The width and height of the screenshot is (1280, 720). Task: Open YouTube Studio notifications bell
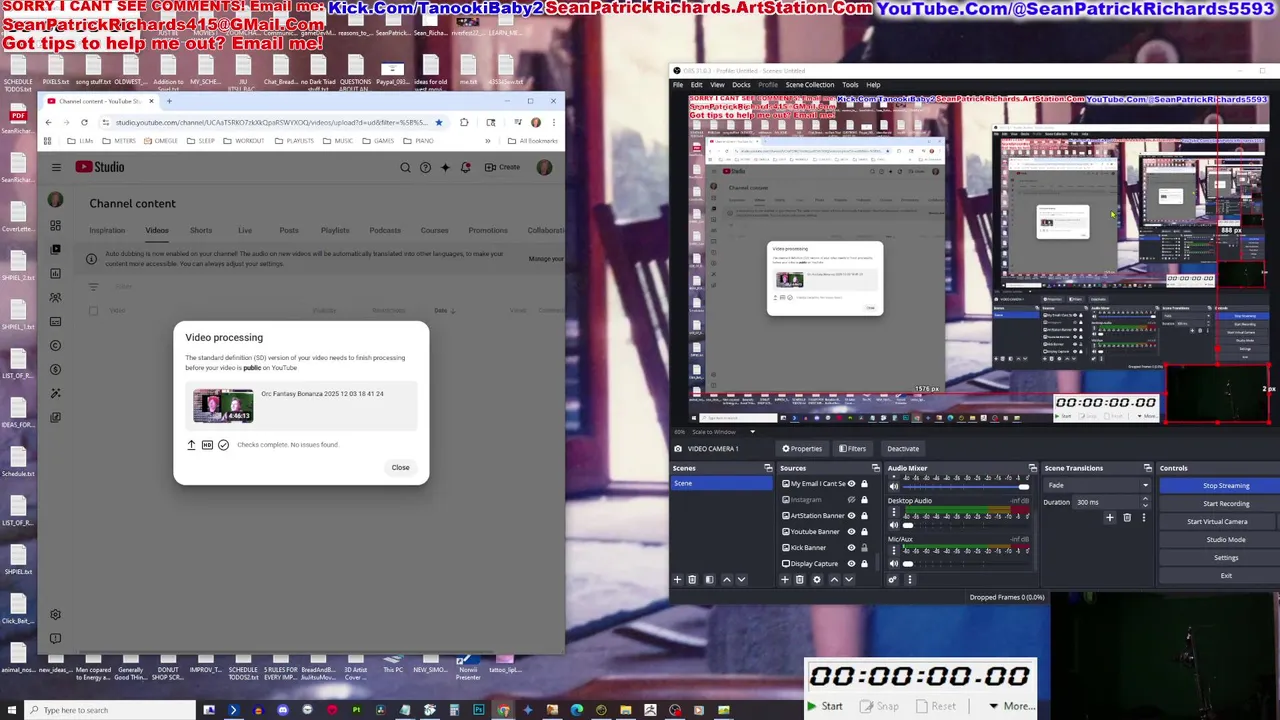pyautogui.click(x=465, y=167)
